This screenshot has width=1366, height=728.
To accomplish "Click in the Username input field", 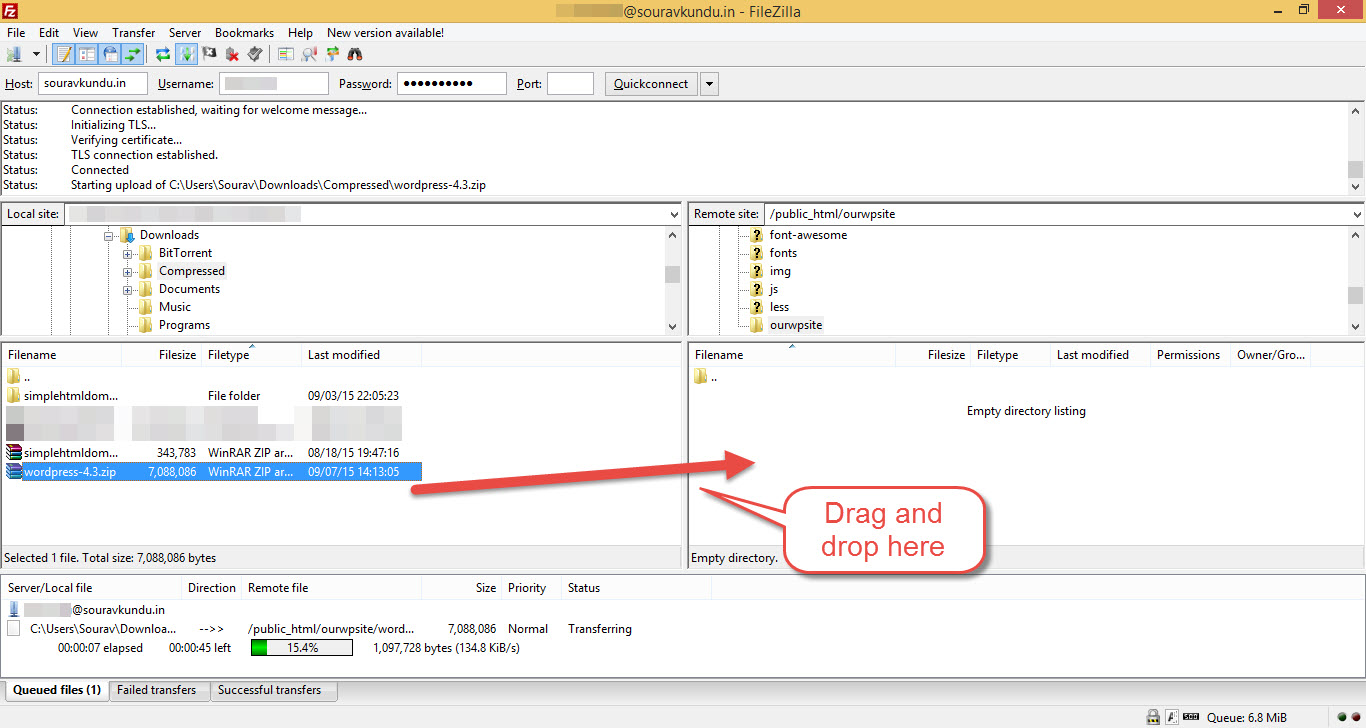I will pyautogui.click(x=273, y=84).
